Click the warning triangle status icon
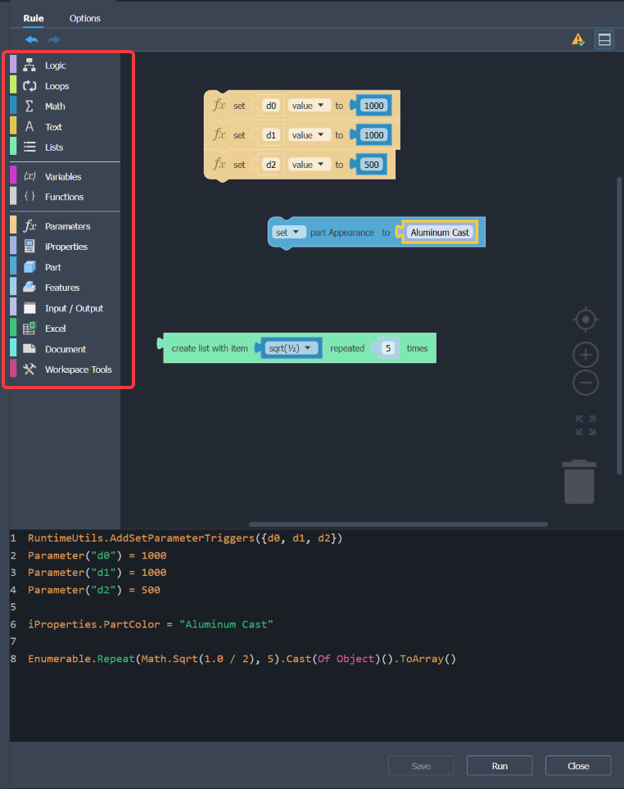 [x=578, y=39]
